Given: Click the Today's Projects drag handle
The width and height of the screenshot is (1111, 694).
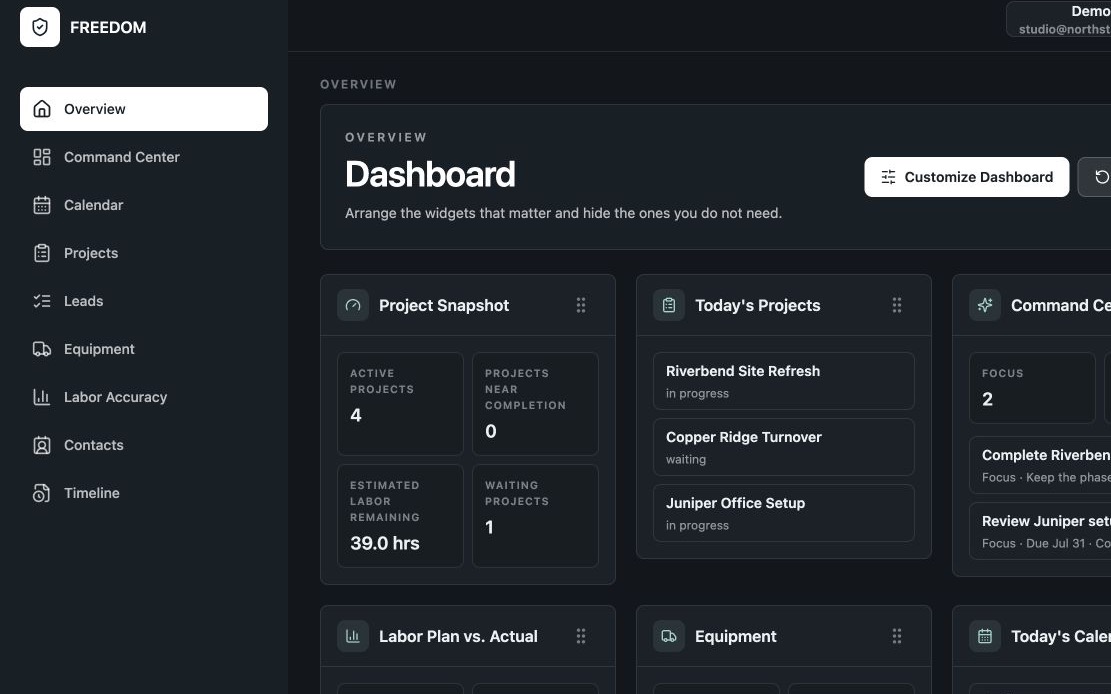Looking at the screenshot, I should click(897, 305).
